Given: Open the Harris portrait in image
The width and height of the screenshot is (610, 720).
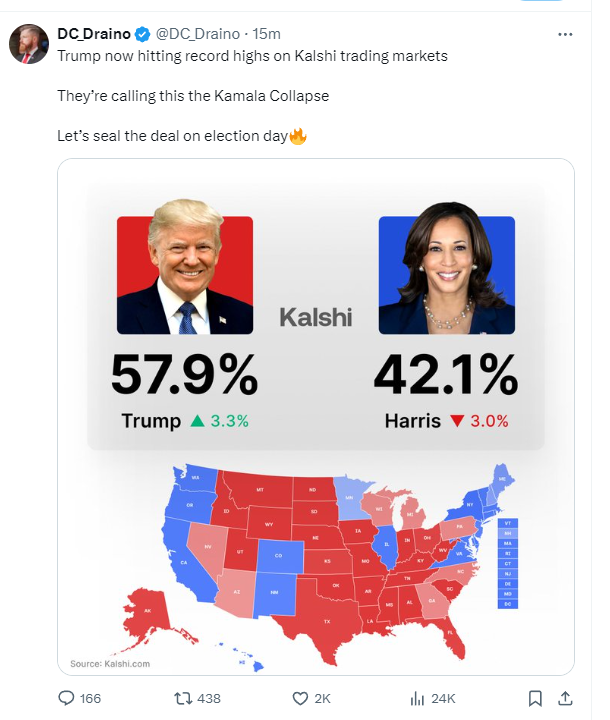Looking at the screenshot, I should 447,268.
